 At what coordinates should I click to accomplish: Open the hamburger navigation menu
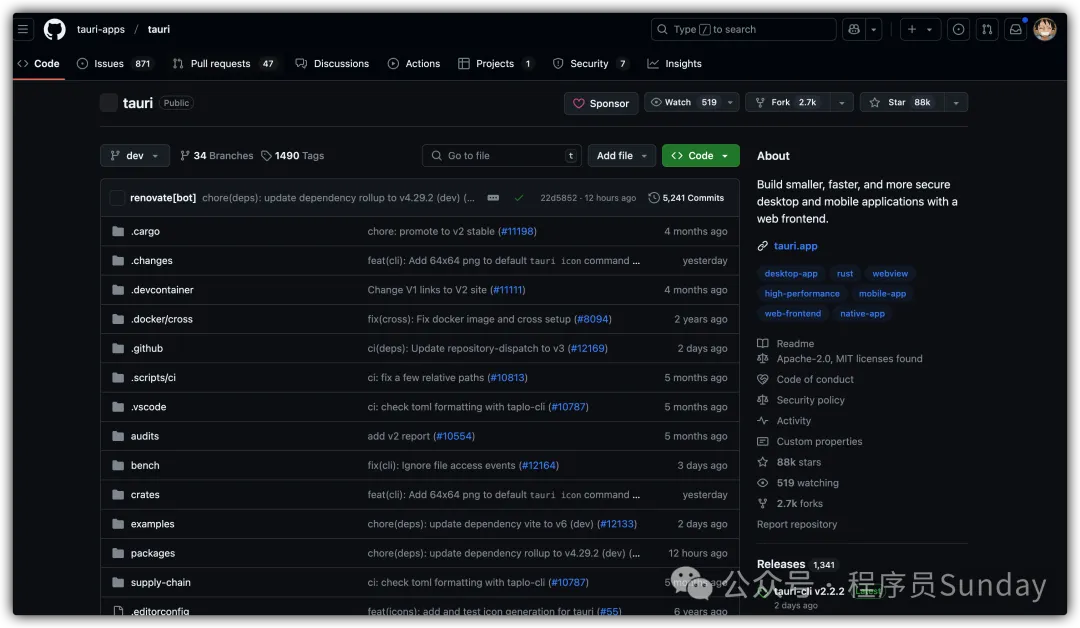point(23,29)
